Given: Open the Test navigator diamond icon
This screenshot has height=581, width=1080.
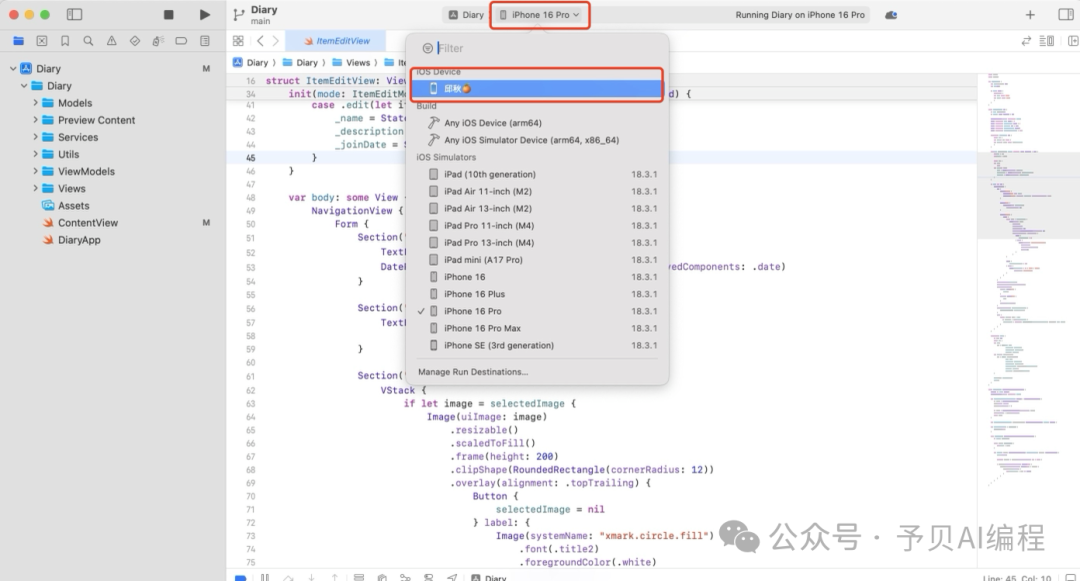Looking at the screenshot, I should [135, 41].
